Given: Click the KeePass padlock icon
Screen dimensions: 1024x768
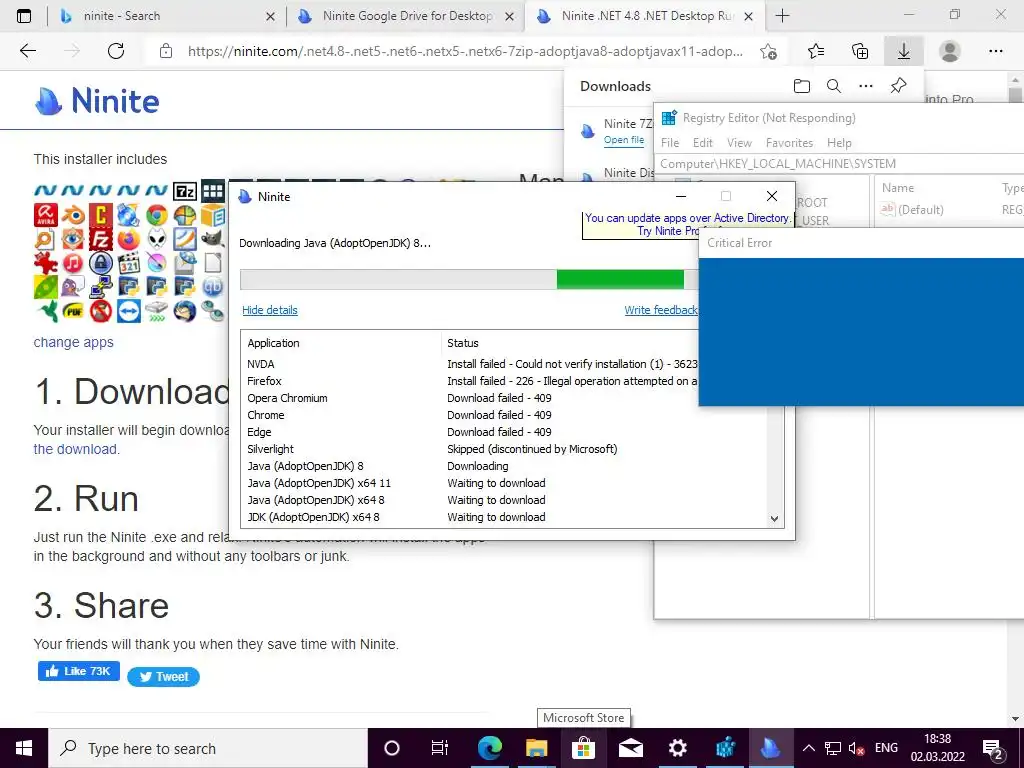Looking at the screenshot, I should click(101, 263).
